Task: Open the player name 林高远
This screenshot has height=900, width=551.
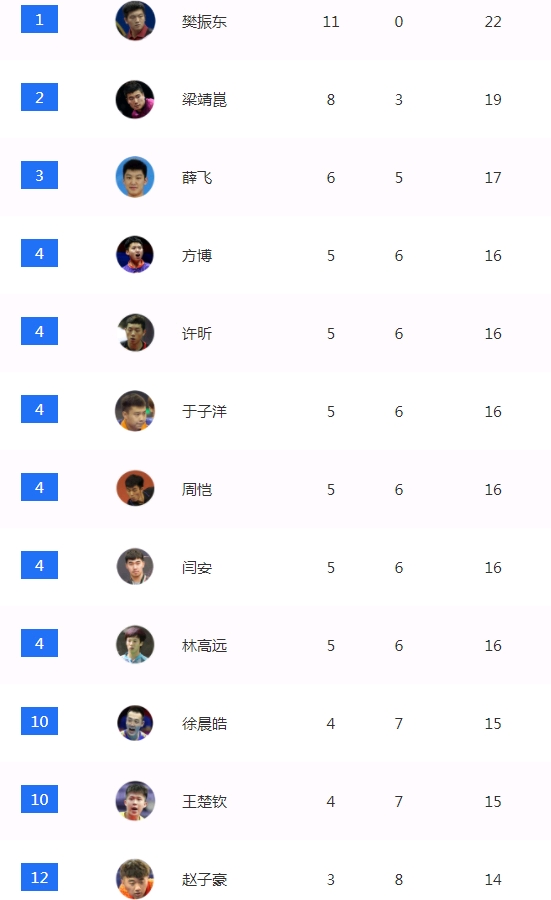Action: point(204,646)
